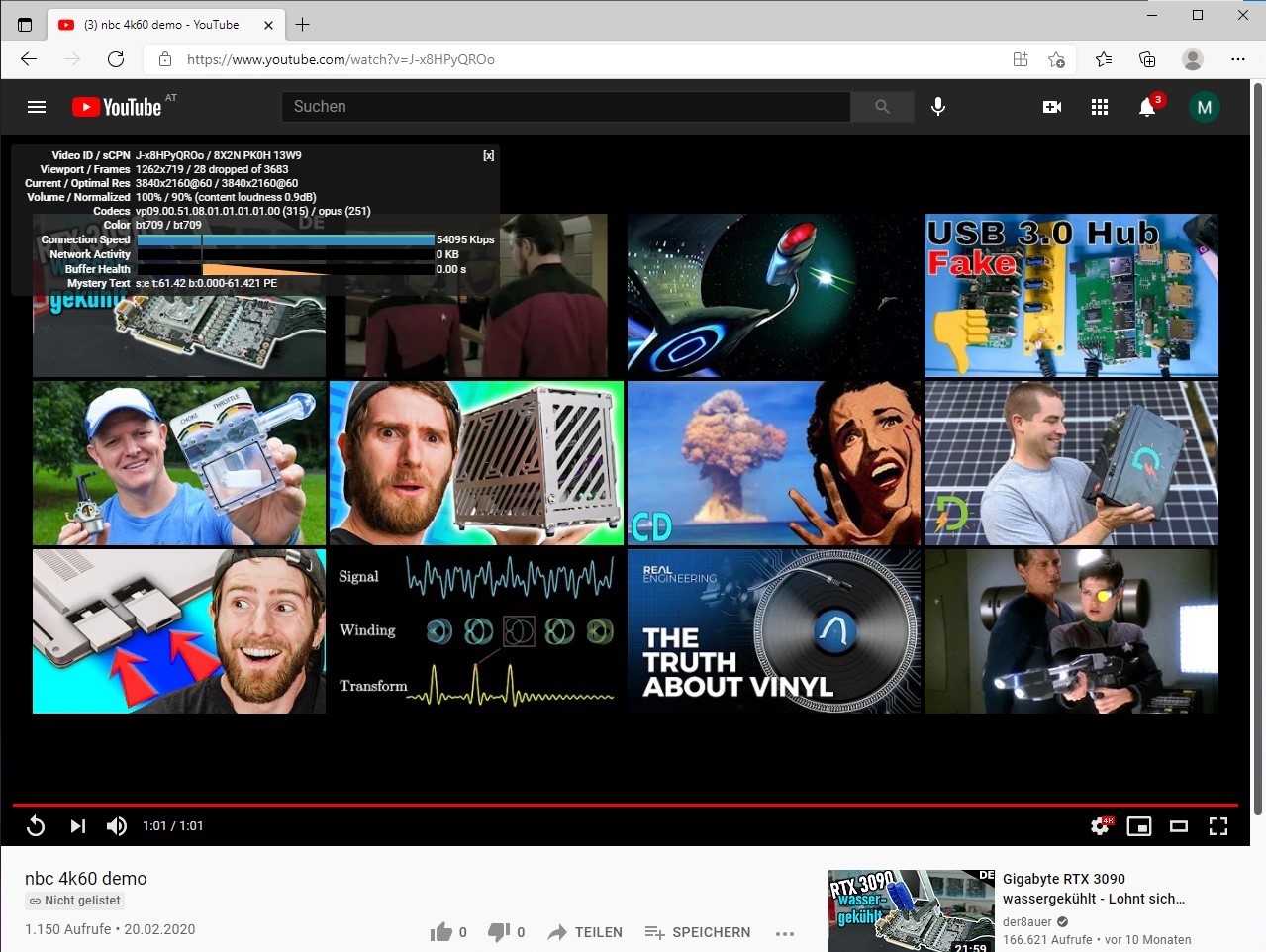1266x952 pixels.
Task: Click SPEICHERN to save the video
Action: click(x=698, y=932)
